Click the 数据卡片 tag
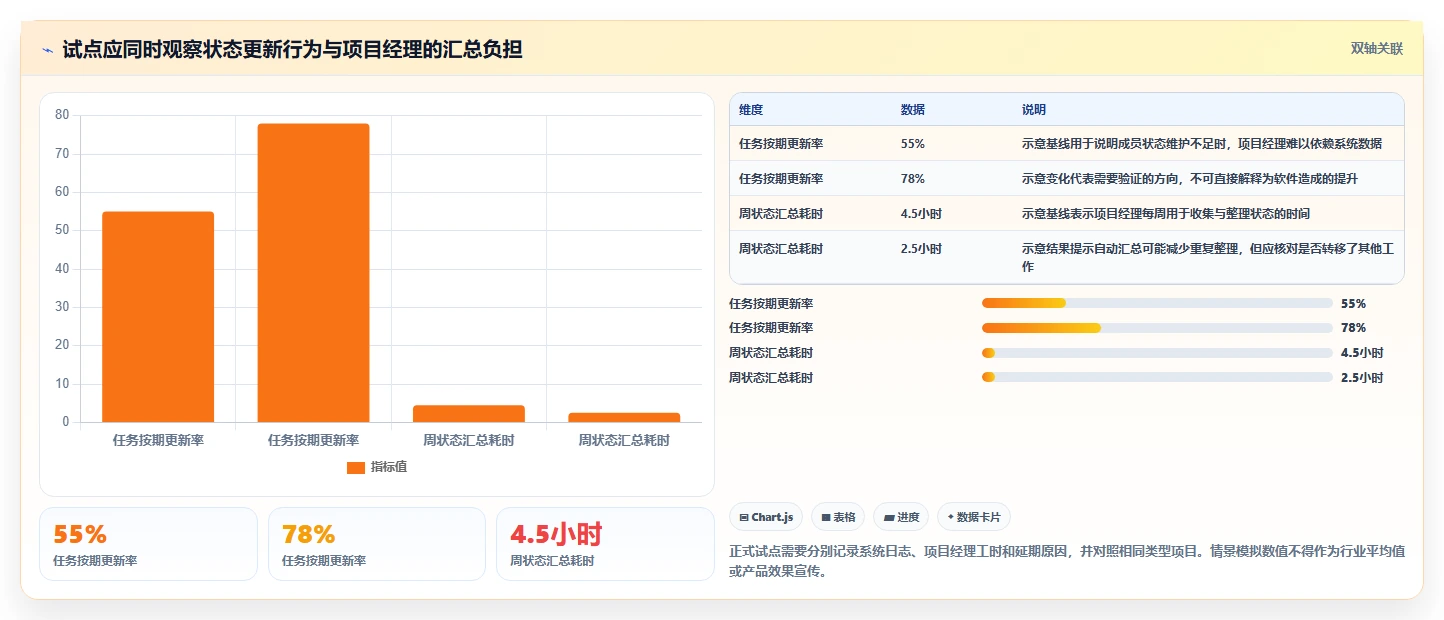This screenshot has width=1444, height=620. pos(974,517)
